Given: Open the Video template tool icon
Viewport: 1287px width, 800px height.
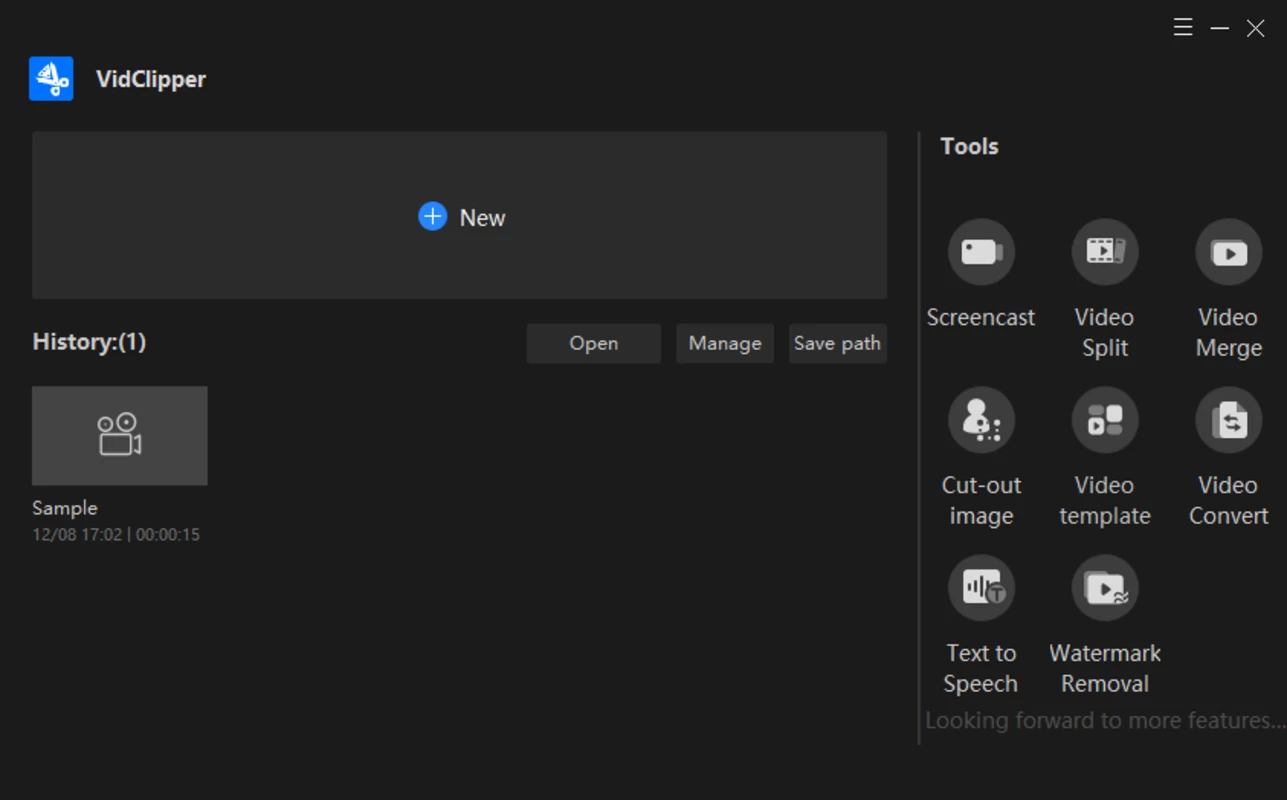Looking at the screenshot, I should [1105, 420].
